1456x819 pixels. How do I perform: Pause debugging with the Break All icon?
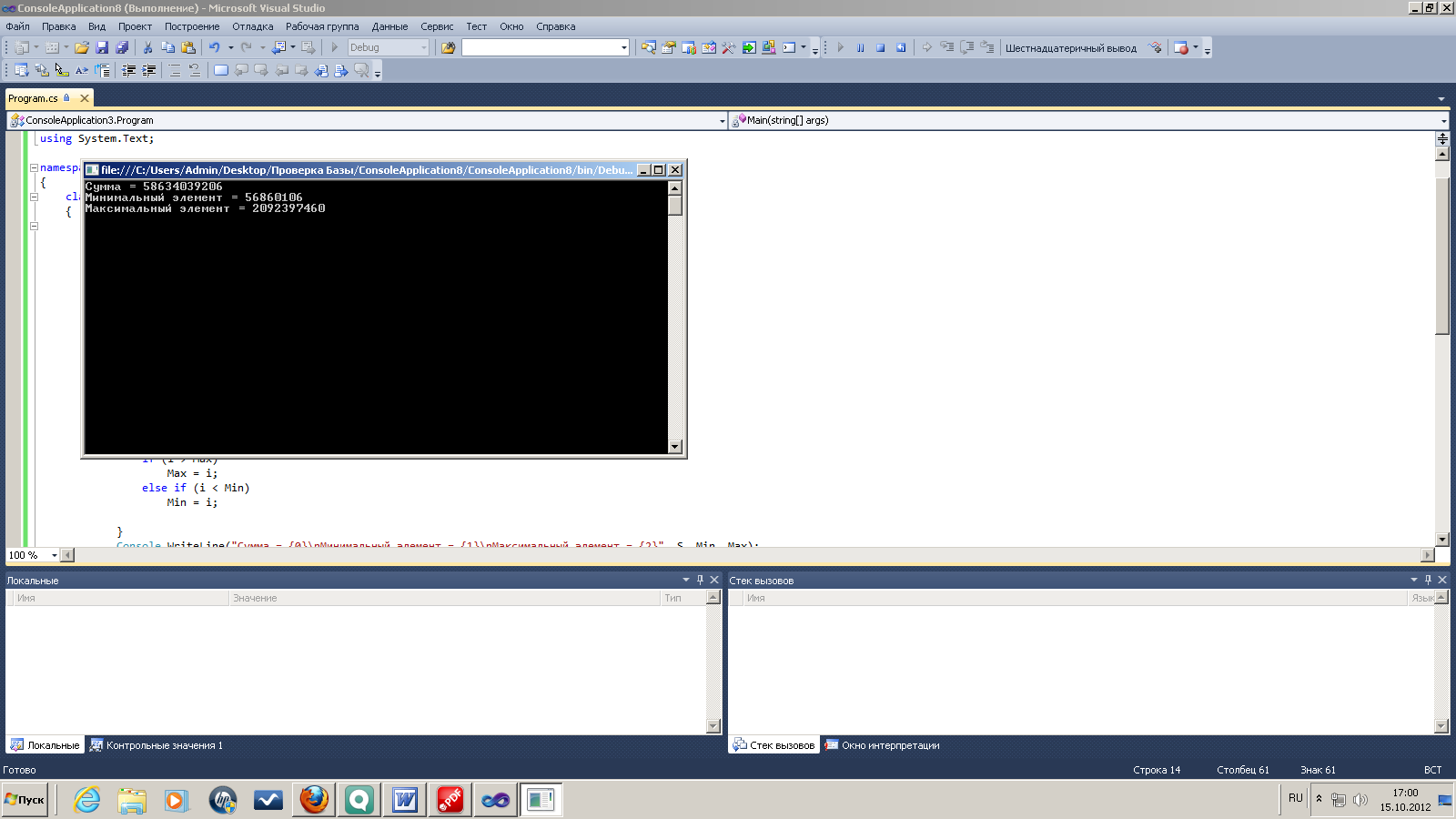tap(860, 47)
